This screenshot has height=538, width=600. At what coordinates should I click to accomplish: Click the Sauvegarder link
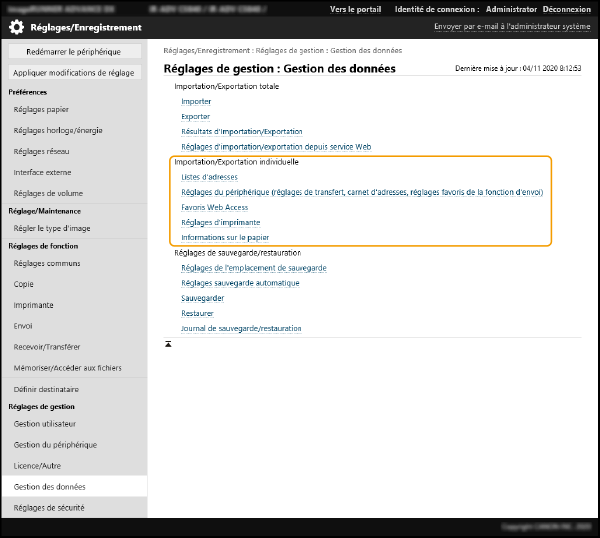point(202,298)
